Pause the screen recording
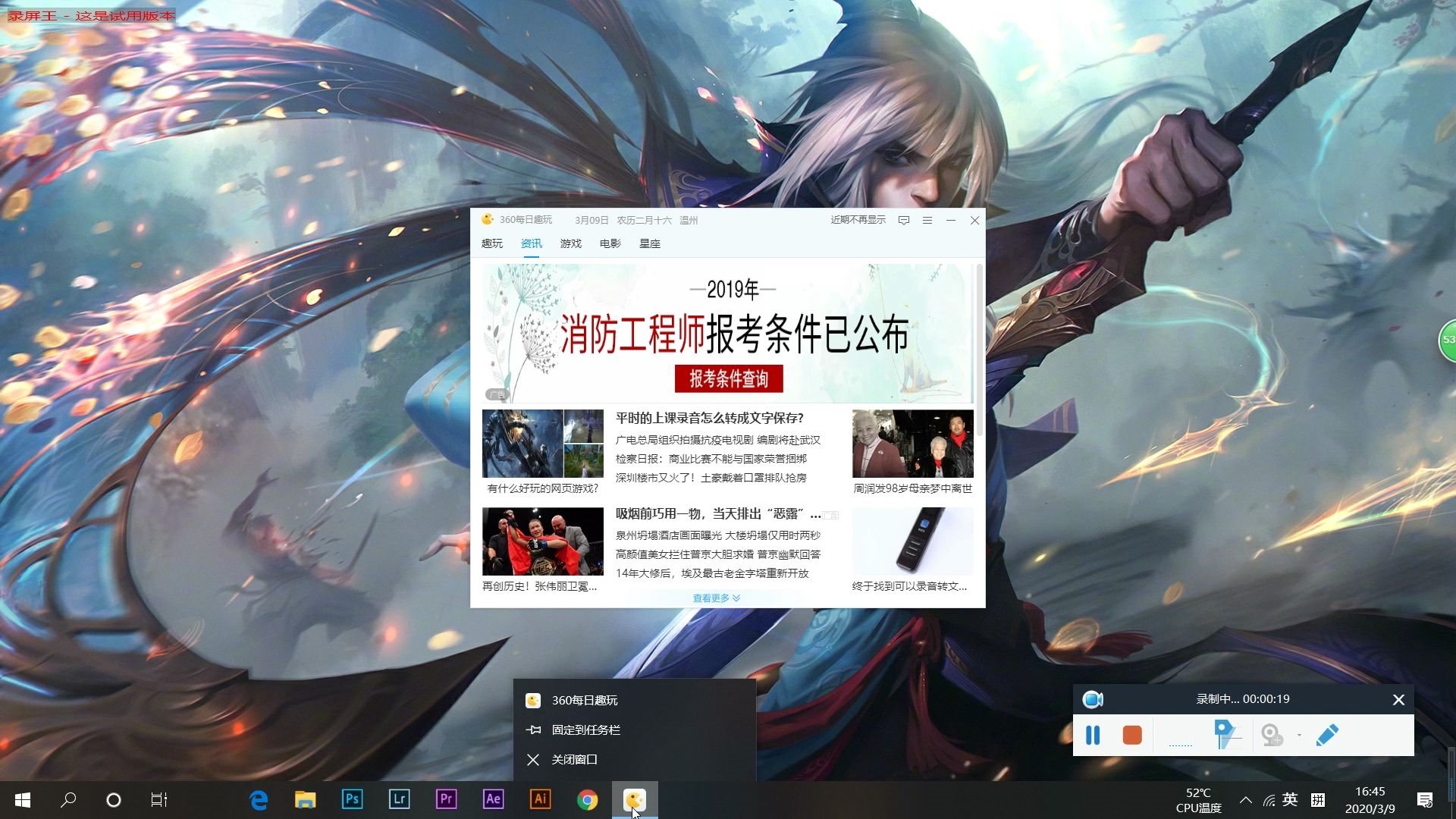This screenshot has width=1456, height=819. point(1093,735)
